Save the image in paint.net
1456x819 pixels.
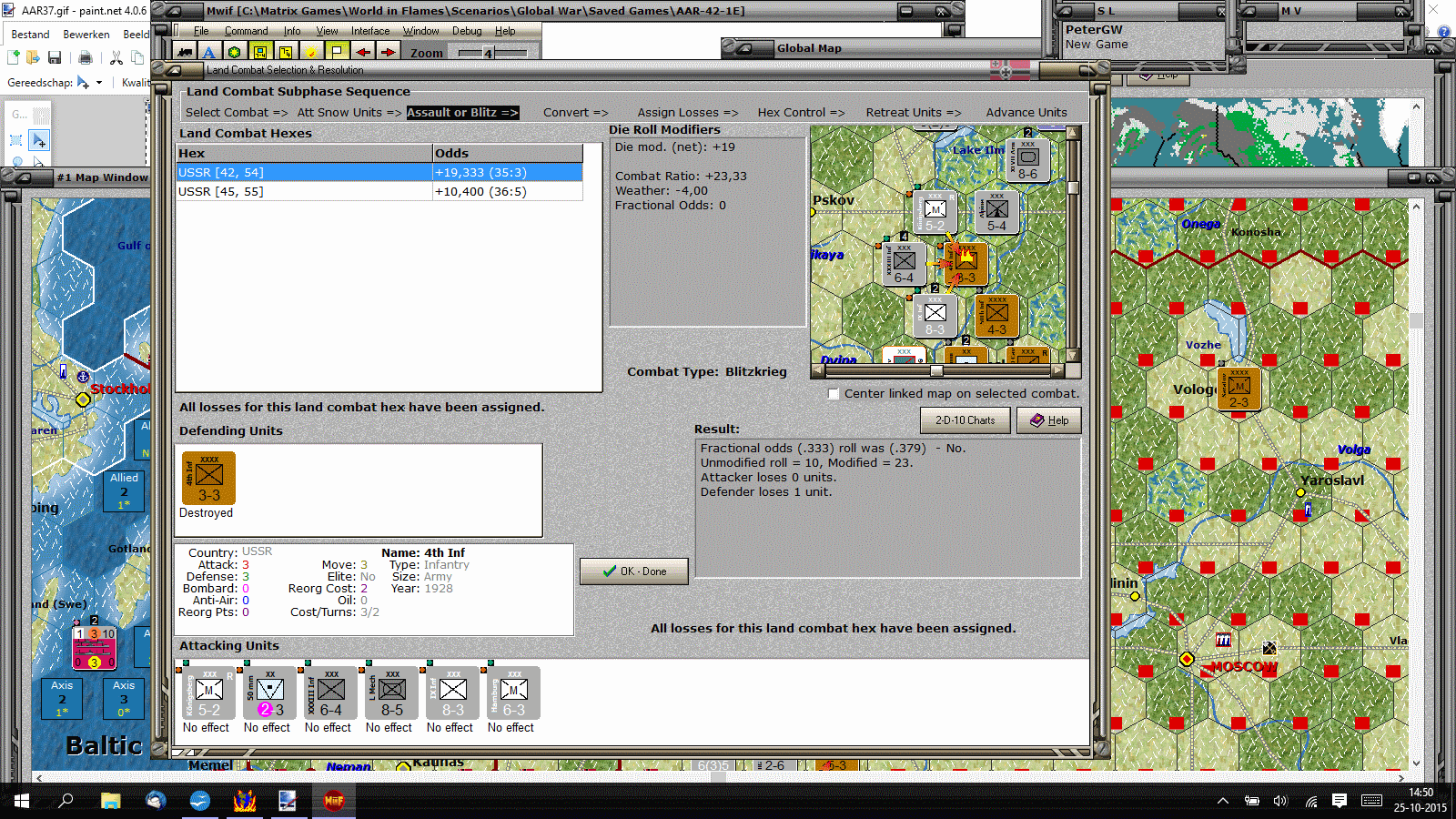pyautogui.click(x=55, y=57)
